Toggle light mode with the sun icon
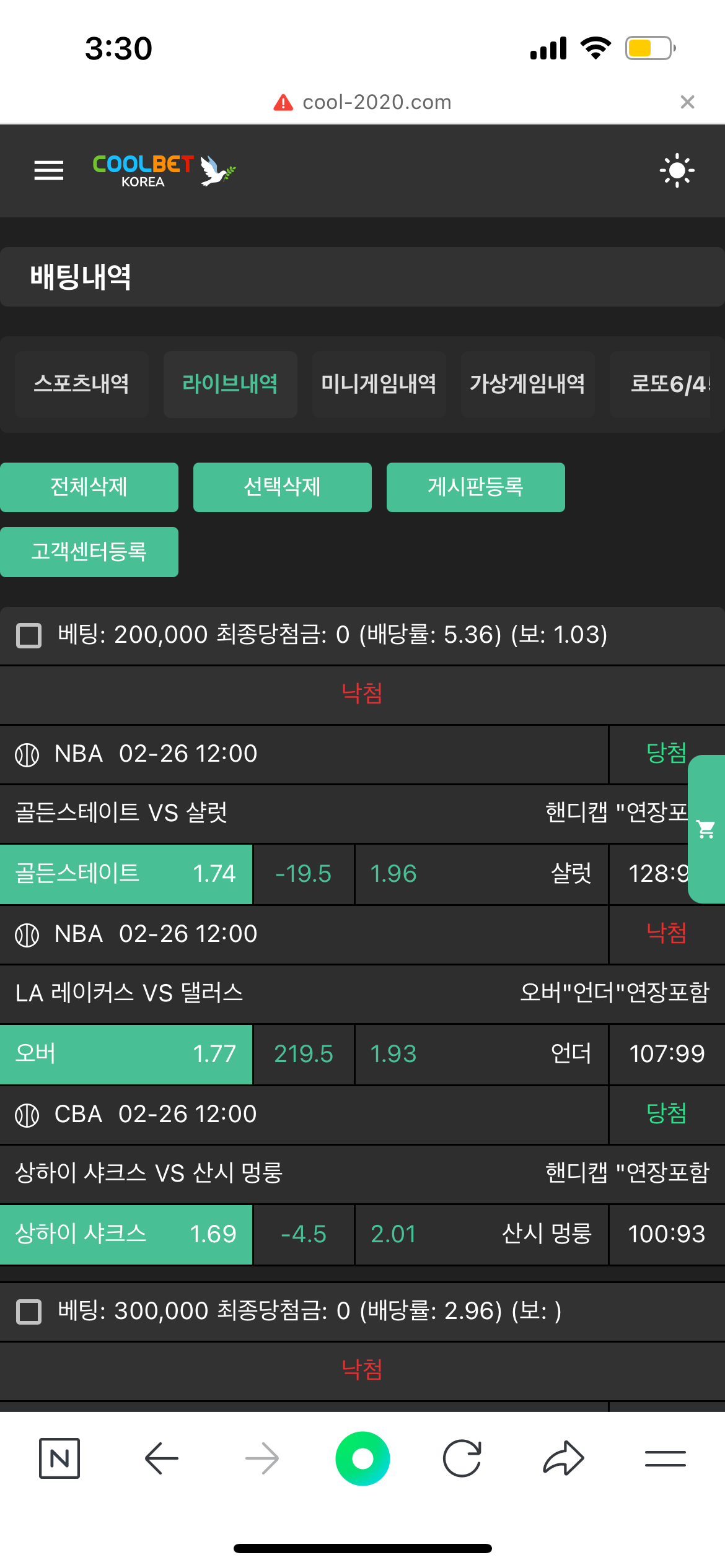 677,170
